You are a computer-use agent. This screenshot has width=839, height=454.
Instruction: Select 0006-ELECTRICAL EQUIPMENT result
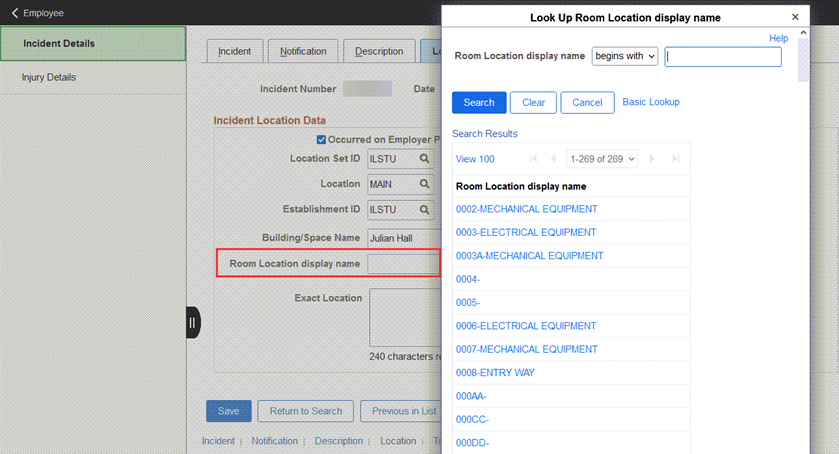pyautogui.click(x=526, y=326)
